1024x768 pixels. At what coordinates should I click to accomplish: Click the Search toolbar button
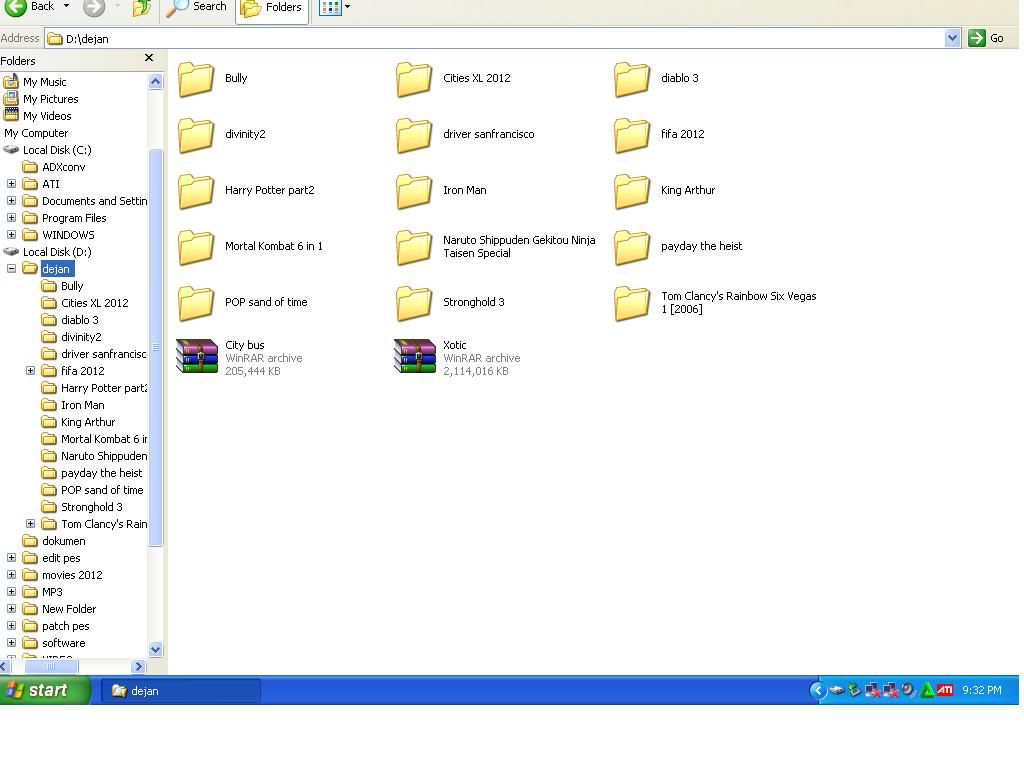(197, 8)
